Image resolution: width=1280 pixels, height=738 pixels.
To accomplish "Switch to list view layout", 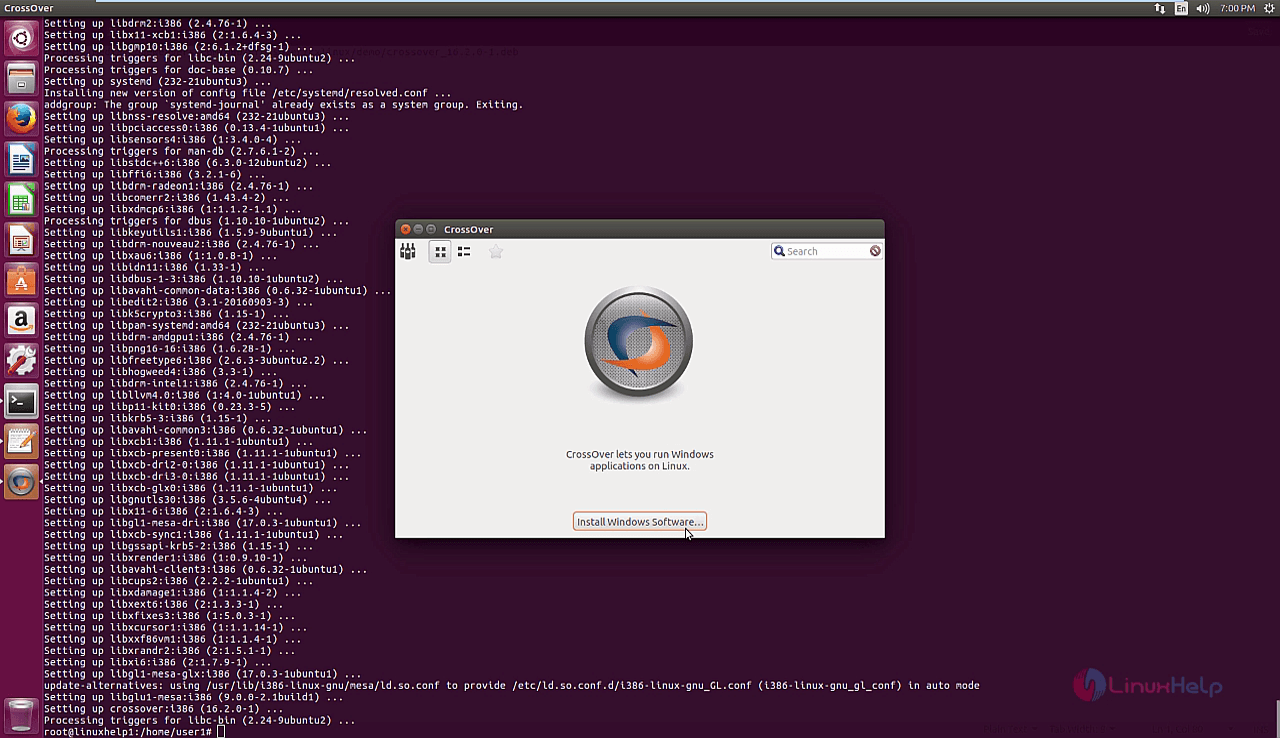I will (x=464, y=252).
